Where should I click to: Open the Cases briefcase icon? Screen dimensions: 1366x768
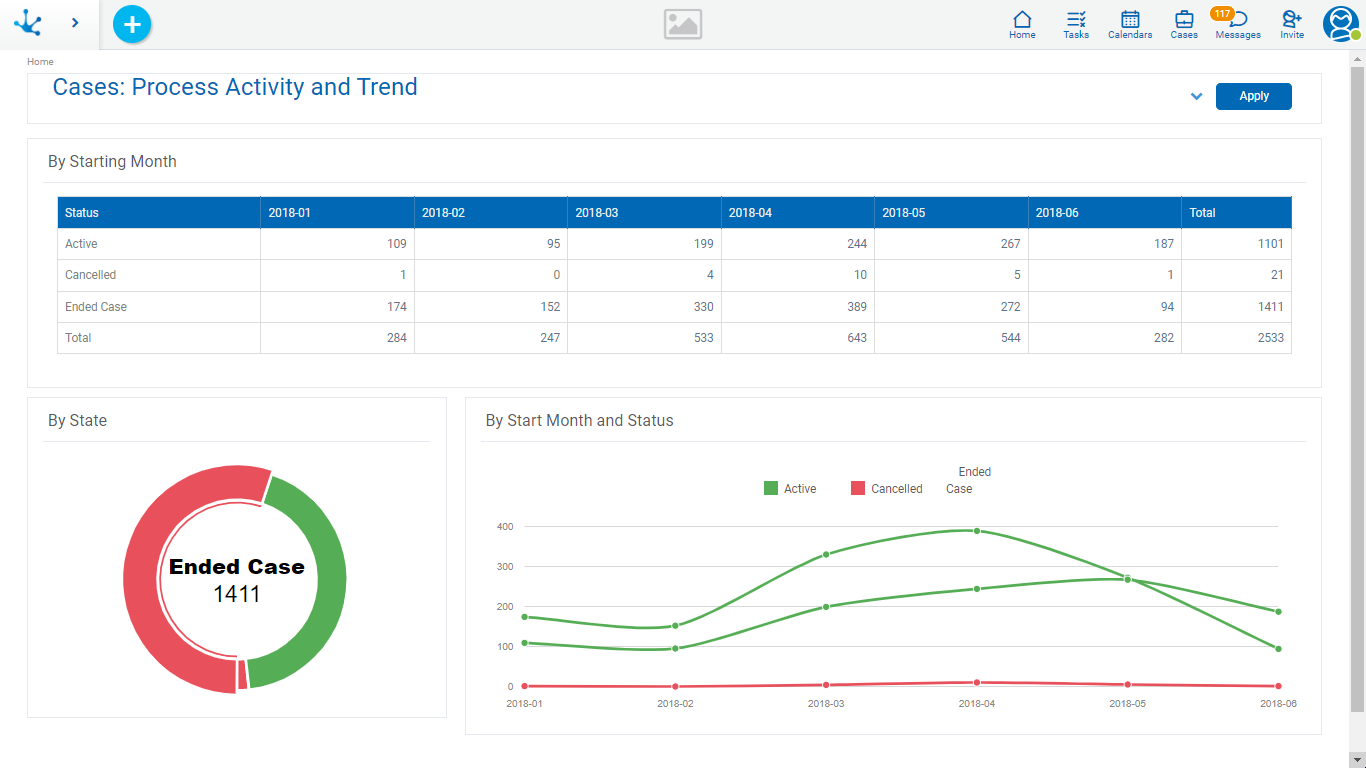[1184, 24]
